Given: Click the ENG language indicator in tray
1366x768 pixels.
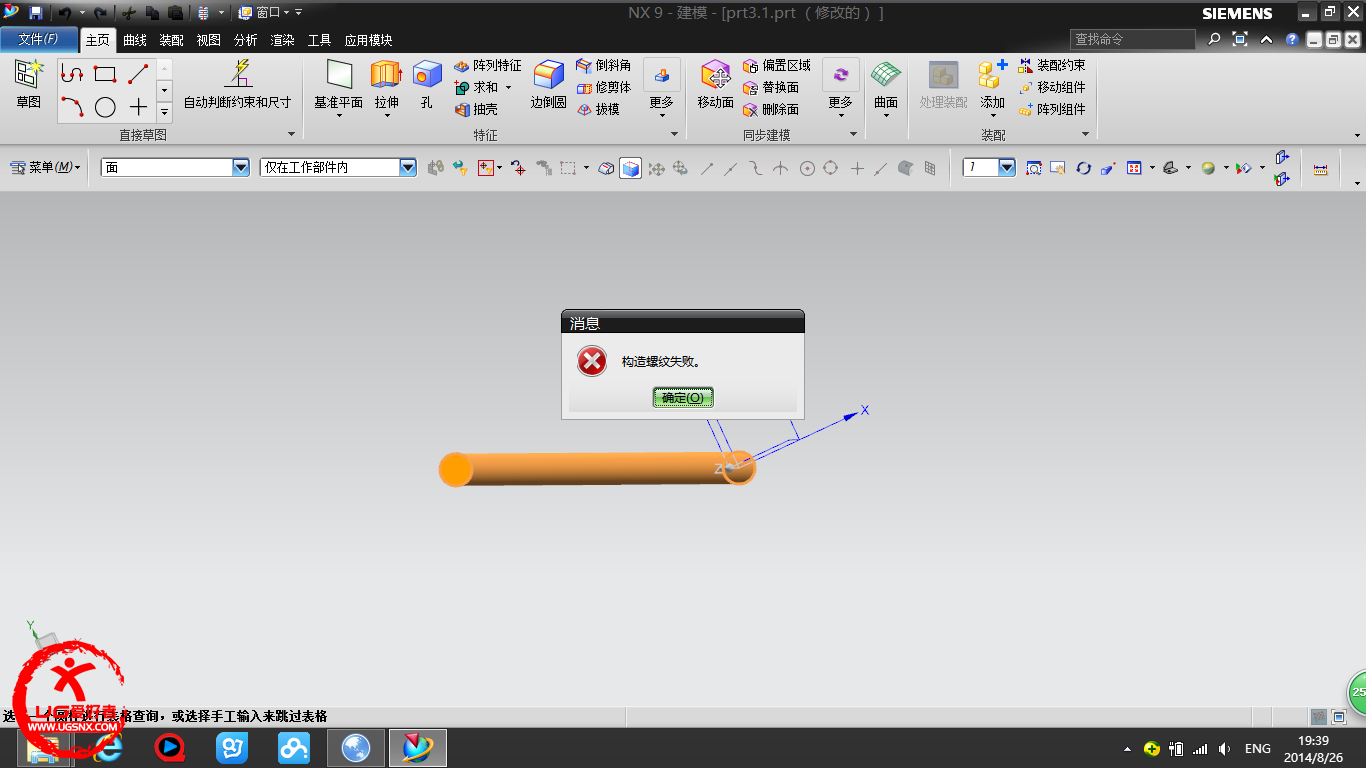Looking at the screenshot, I should point(1257,748).
